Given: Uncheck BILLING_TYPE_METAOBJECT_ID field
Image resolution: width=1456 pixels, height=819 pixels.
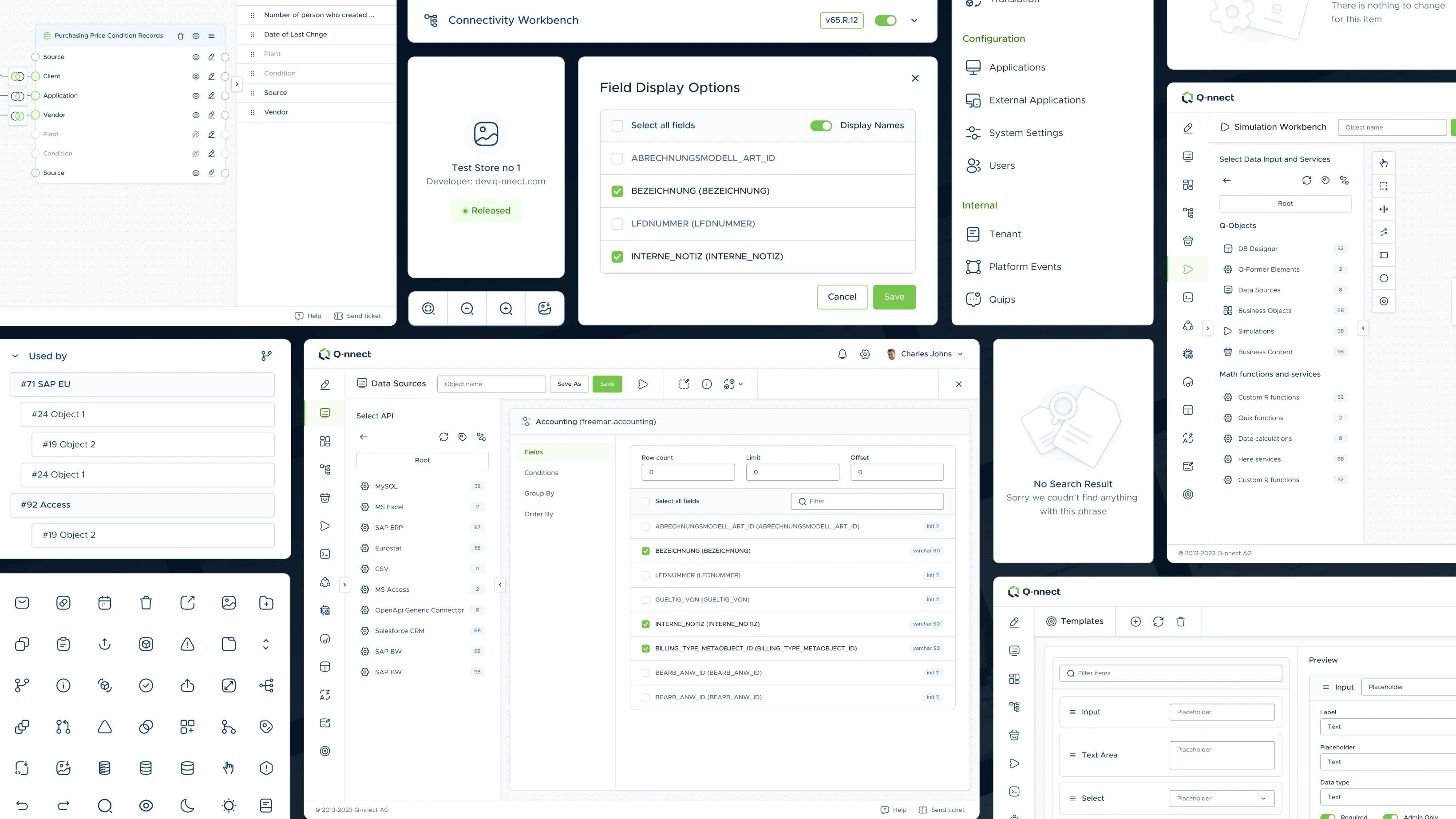Looking at the screenshot, I should (645, 648).
